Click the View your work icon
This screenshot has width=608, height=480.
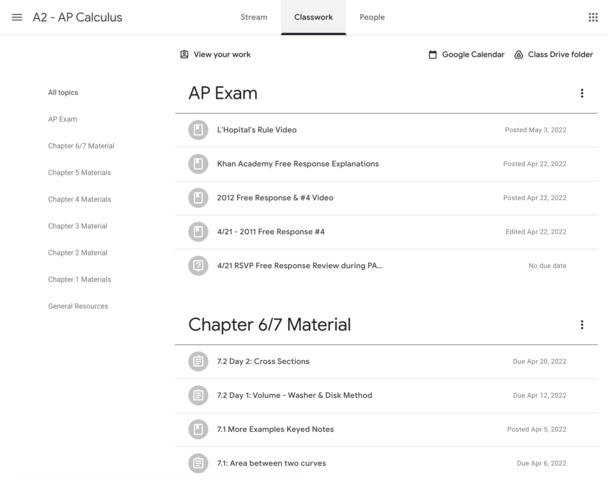click(184, 54)
